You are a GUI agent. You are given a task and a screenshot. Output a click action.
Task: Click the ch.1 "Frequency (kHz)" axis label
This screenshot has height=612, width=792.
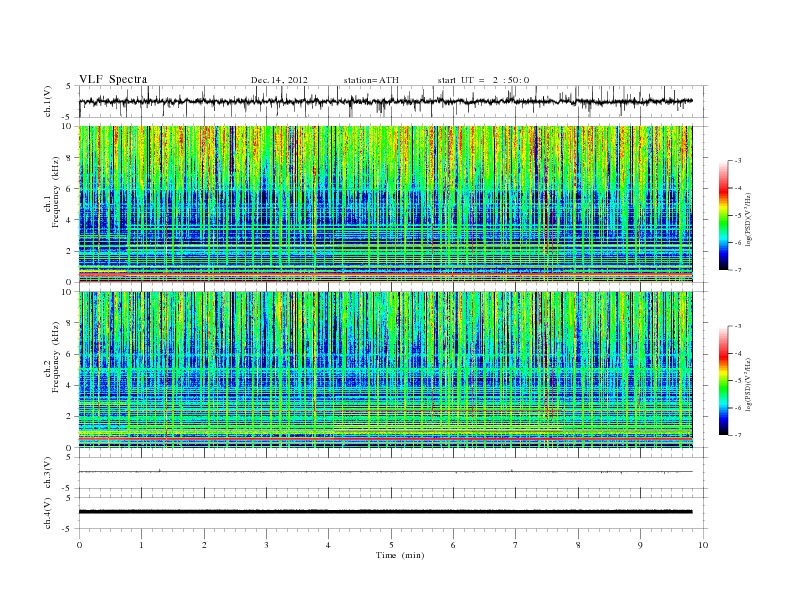click(x=56, y=192)
